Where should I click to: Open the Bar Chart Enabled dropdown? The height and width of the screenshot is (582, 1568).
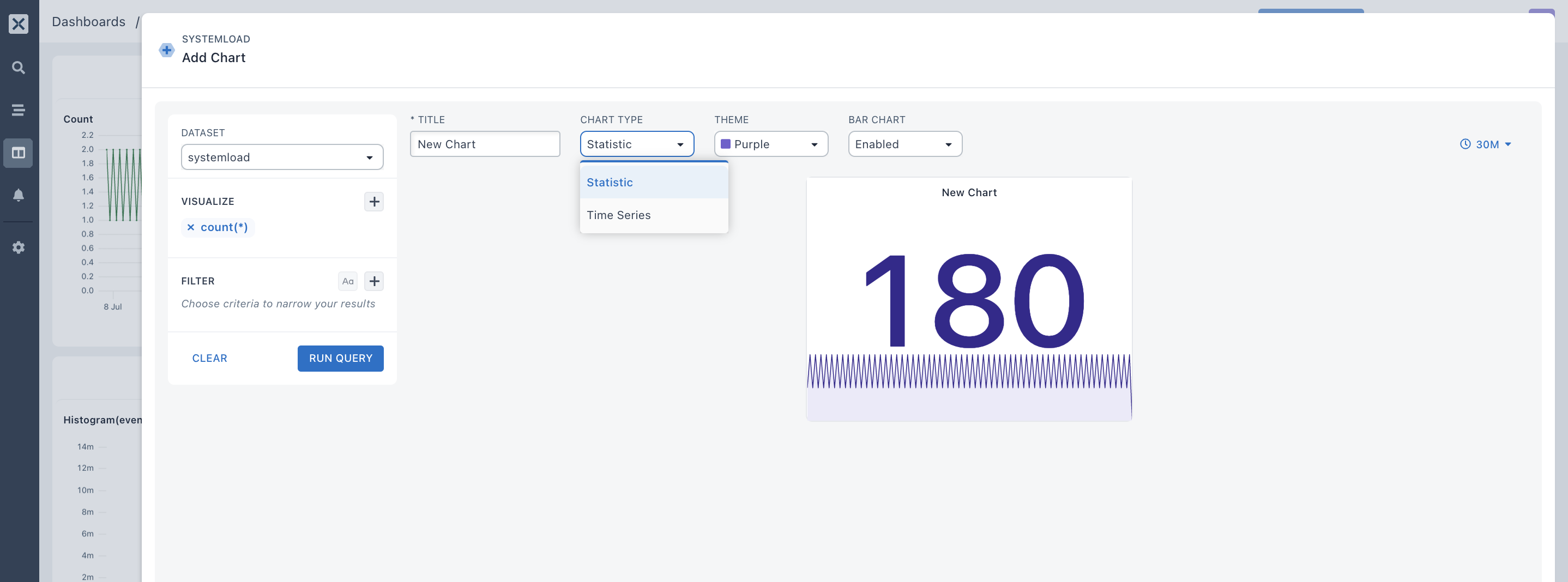point(905,144)
